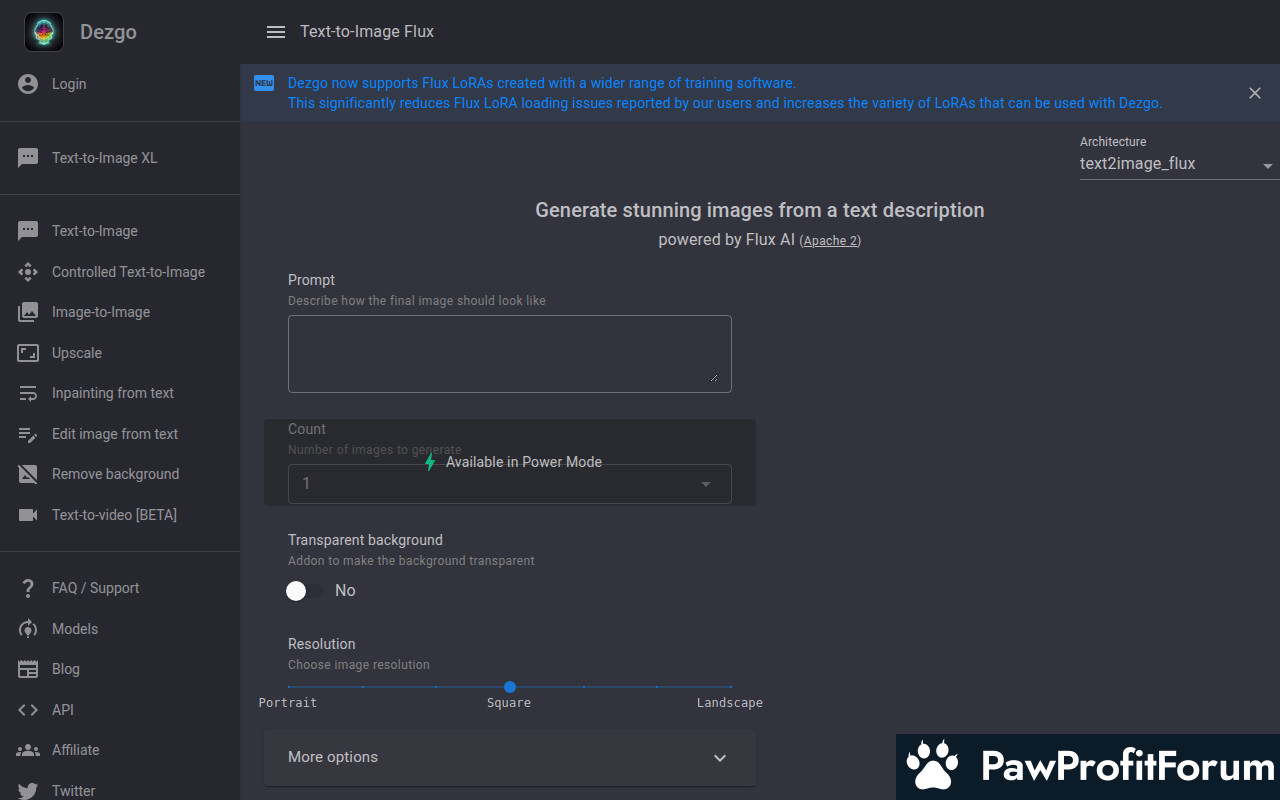Click the Image-to-Image photo icon
This screenshot has width=1280, height=800.
[28, 312]
